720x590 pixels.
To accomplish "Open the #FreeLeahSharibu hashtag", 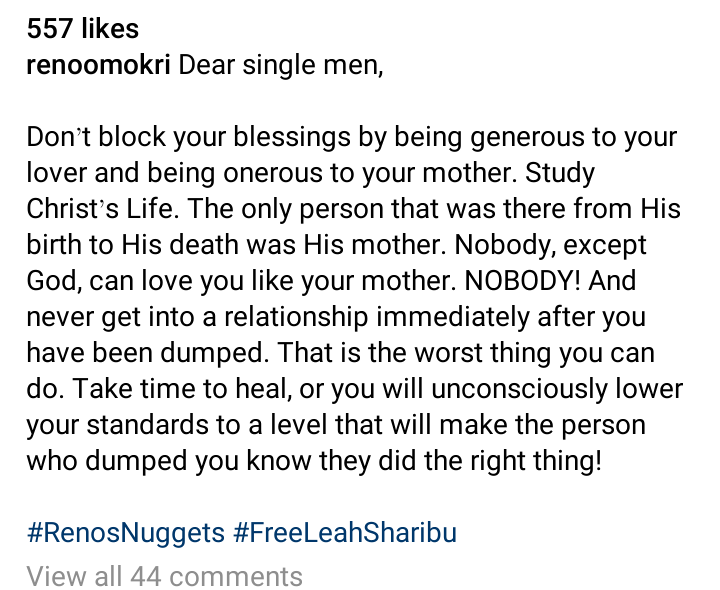I will (345, 533).
